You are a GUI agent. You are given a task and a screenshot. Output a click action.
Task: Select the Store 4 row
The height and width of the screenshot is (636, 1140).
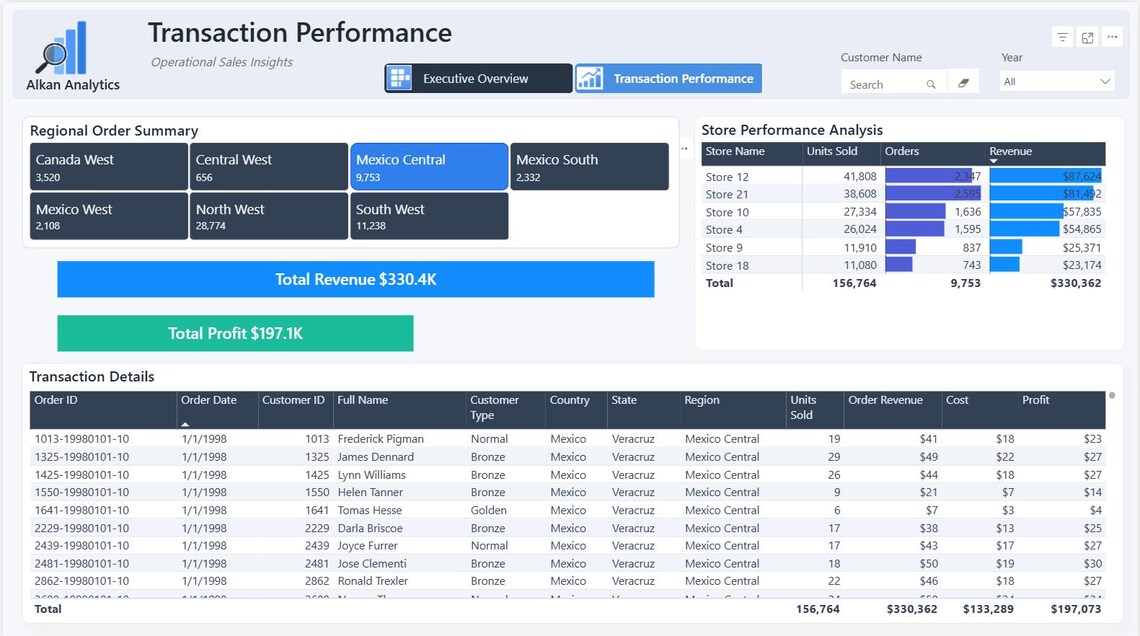click(x=903, y=229)
